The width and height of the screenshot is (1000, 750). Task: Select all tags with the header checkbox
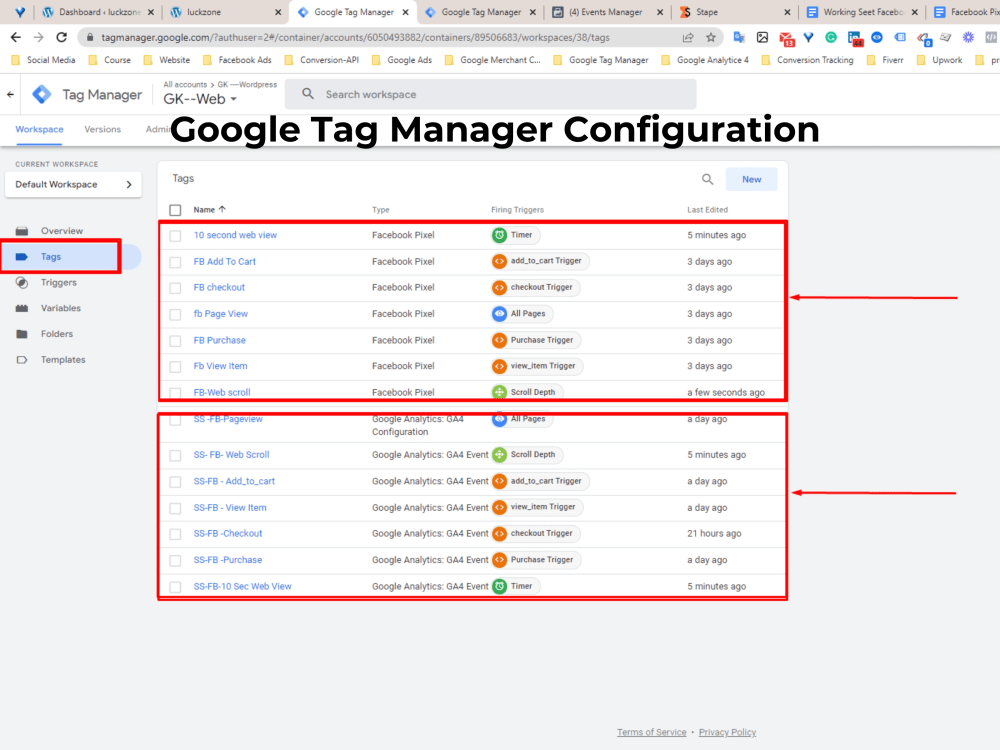tap(175, 210)
